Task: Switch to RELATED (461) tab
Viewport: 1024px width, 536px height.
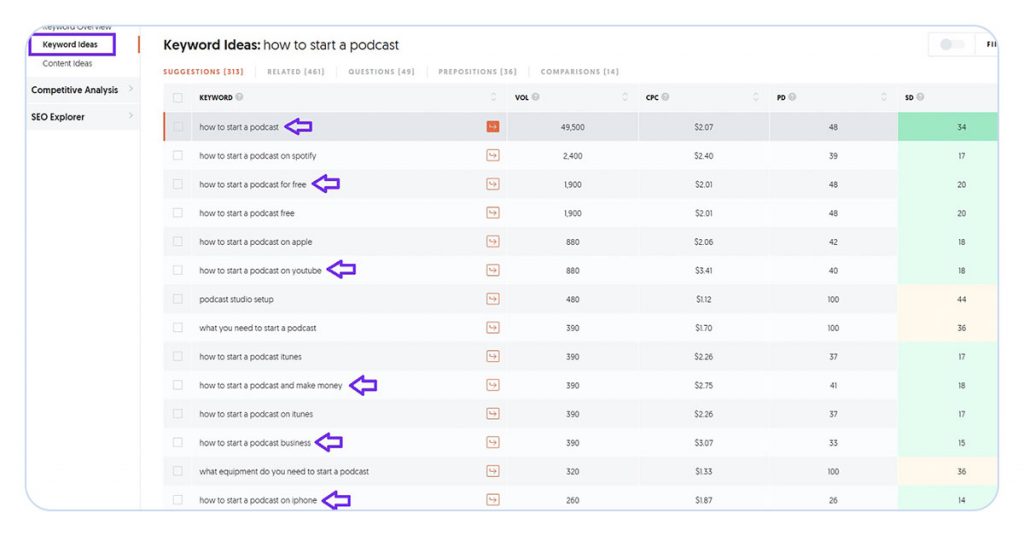Action: pos(296,72)
